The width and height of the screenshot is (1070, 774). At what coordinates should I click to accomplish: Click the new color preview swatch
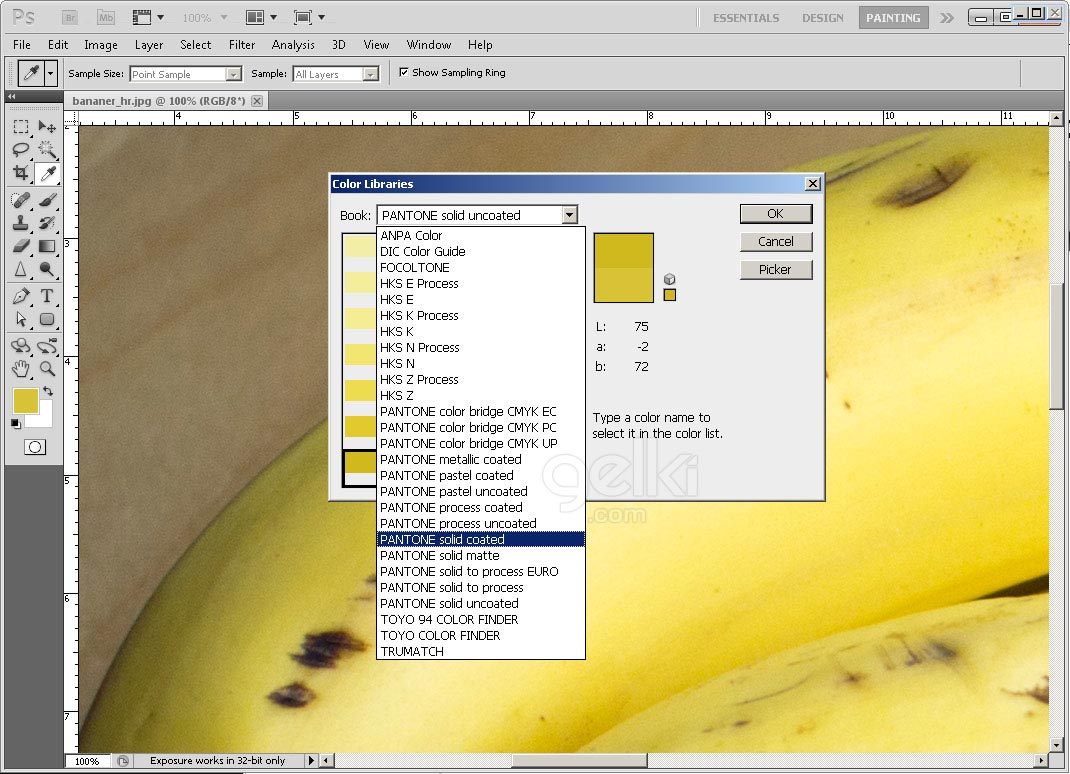(624, 250)
